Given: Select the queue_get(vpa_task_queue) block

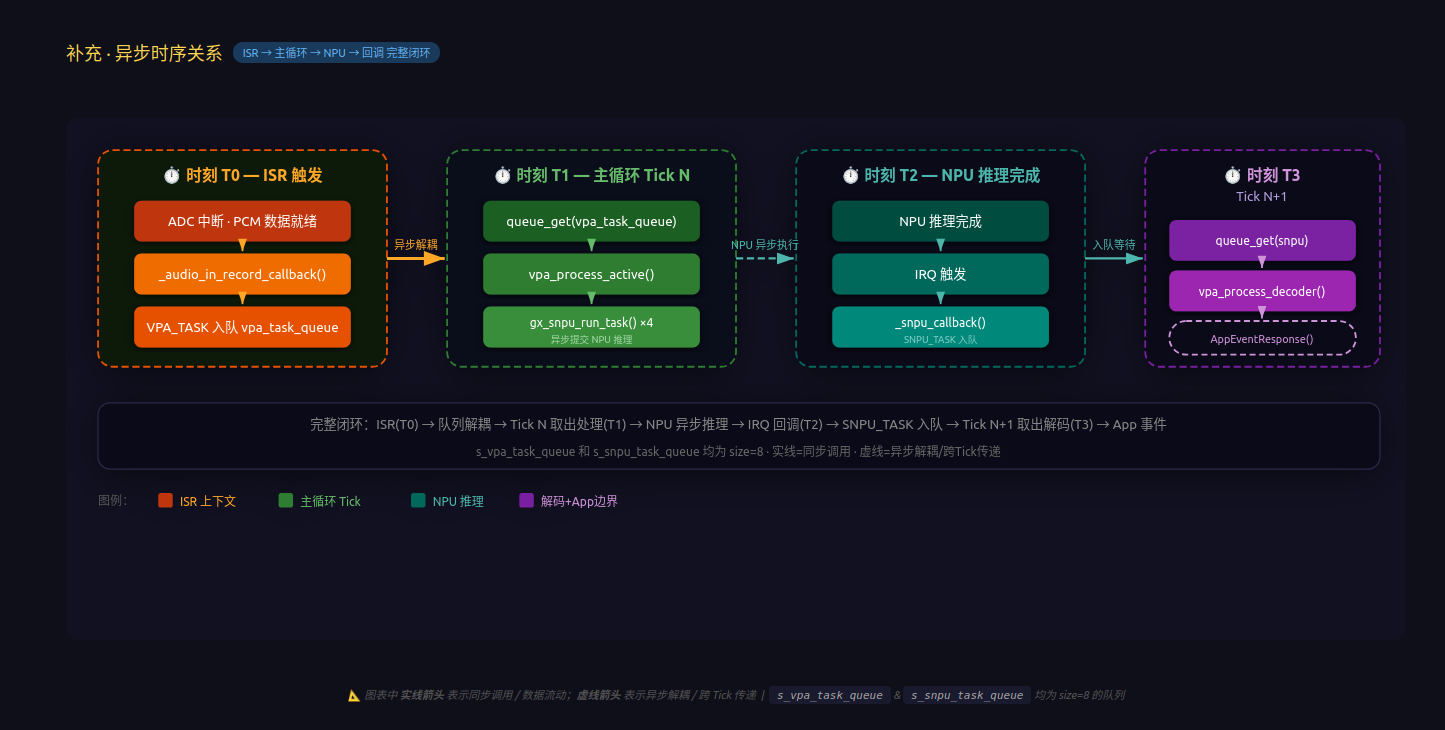Looking at the screenshot, I should [x=591, y=221].
